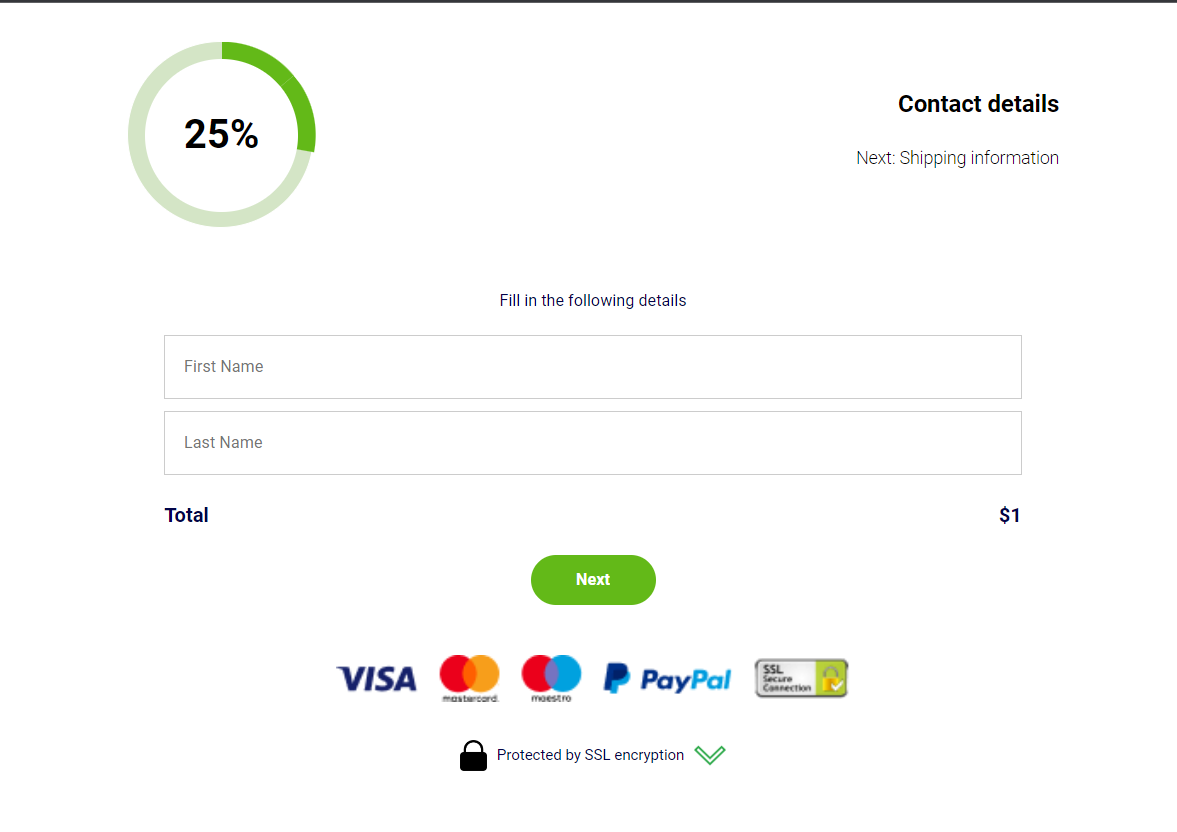The width and height of the screenshot is (1177, 832).
Task: Click the green checkmark chevron icon
Action: 709,755
